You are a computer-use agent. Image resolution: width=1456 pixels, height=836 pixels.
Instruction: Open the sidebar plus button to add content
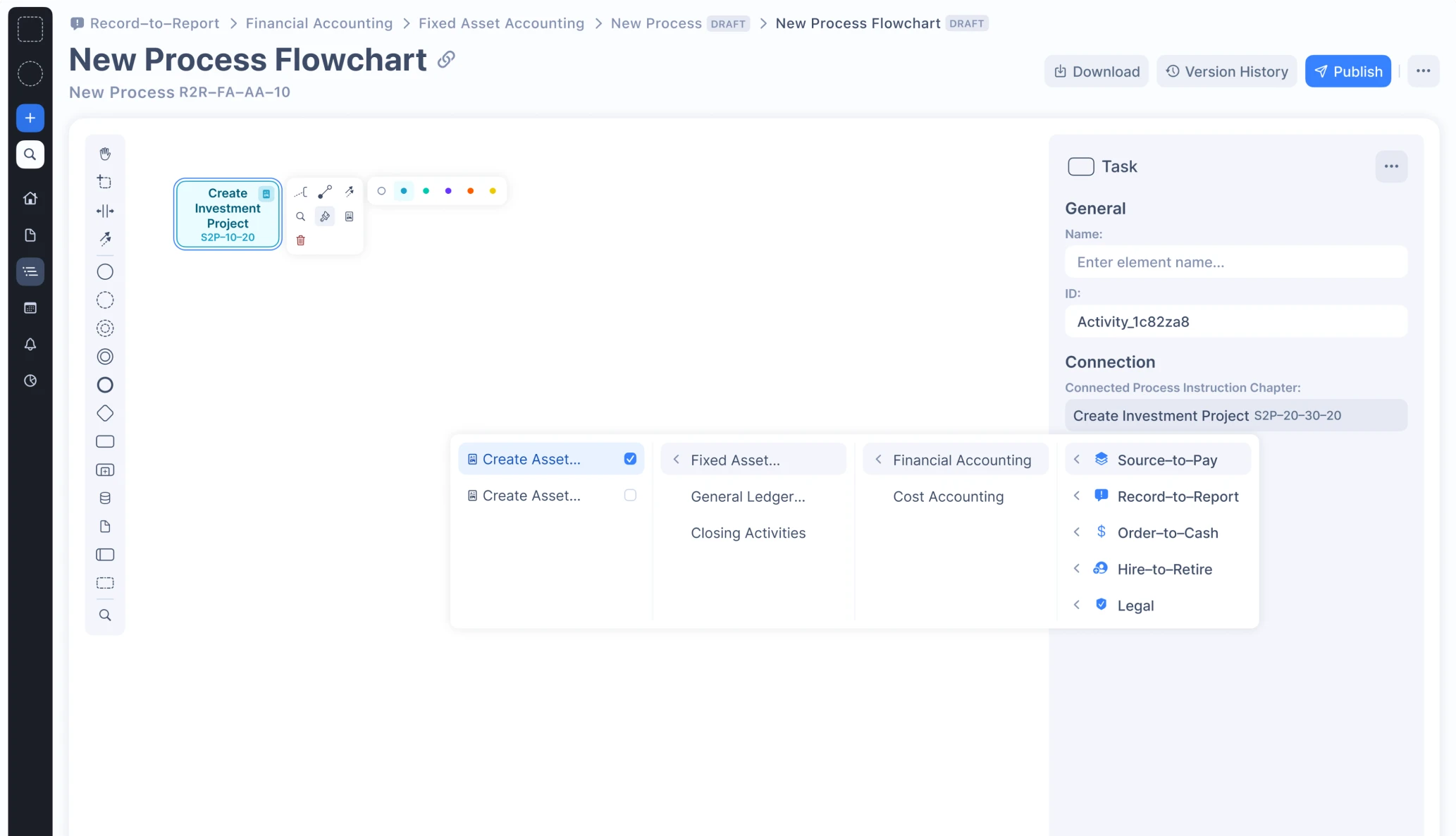(30, 118)
